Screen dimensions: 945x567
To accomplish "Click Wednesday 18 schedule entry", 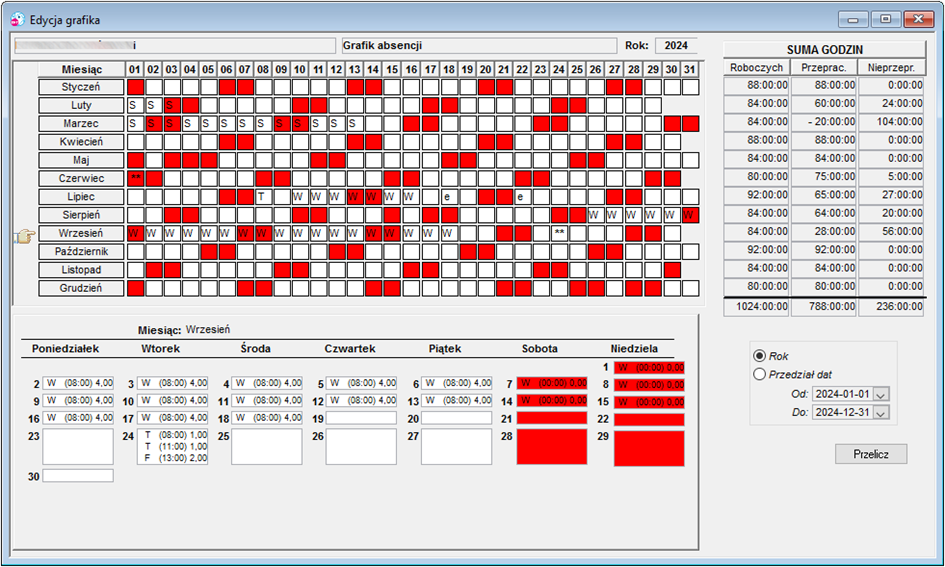I will [x=266, y=418].
